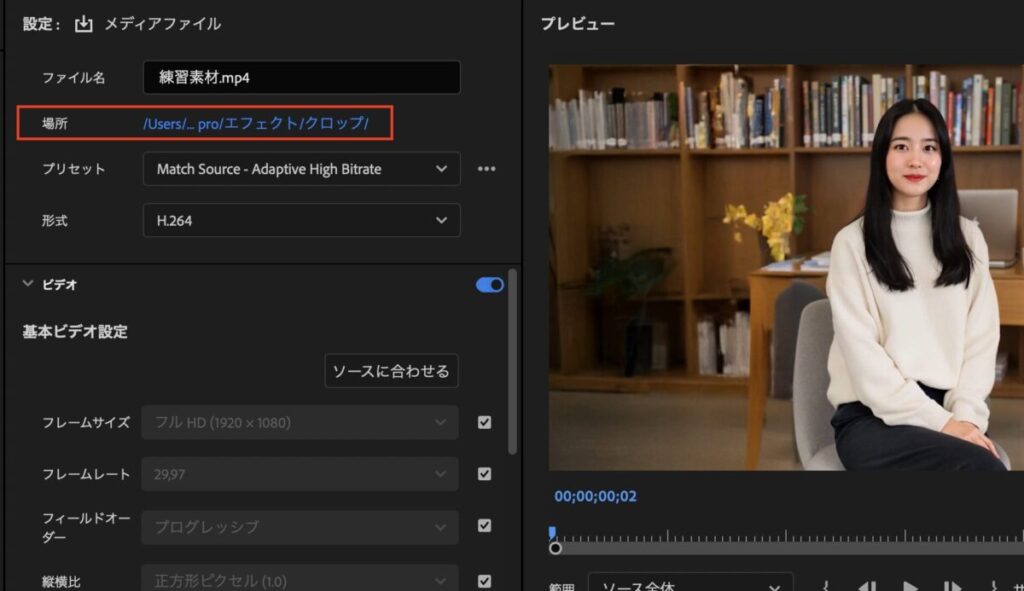Open the プリセット Match Source dropdown
Viewport: 1024px width, 591px height.
(301, 169)
